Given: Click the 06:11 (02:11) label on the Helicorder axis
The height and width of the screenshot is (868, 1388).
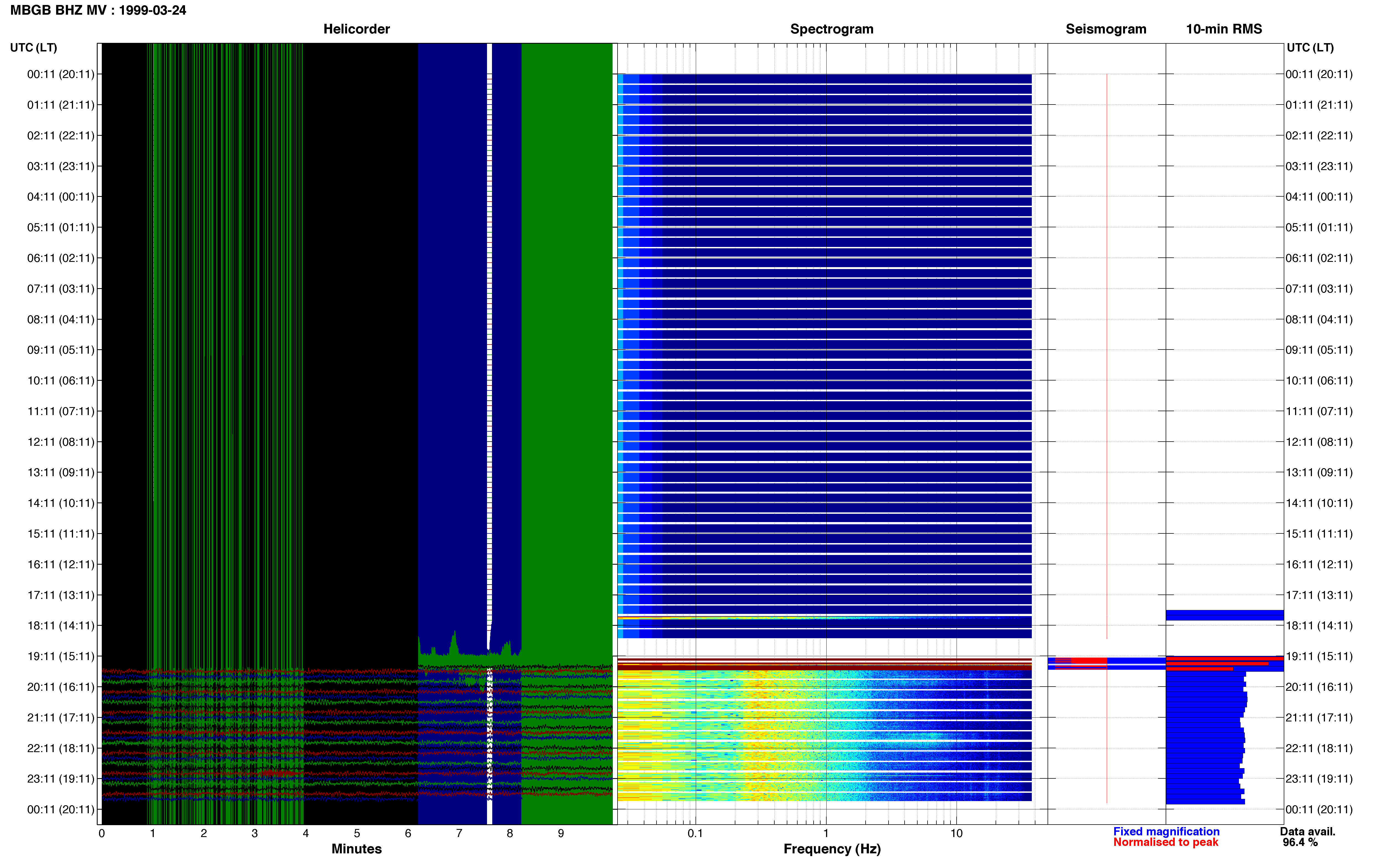Looking at the screenshot, I should [61, 258].
